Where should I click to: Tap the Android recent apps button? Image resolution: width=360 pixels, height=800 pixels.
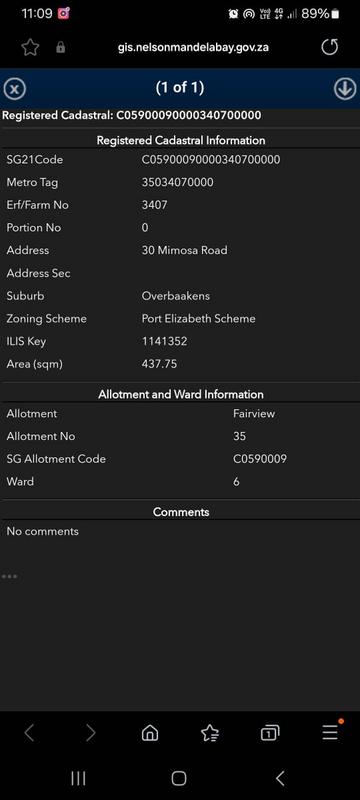[78, 778]
